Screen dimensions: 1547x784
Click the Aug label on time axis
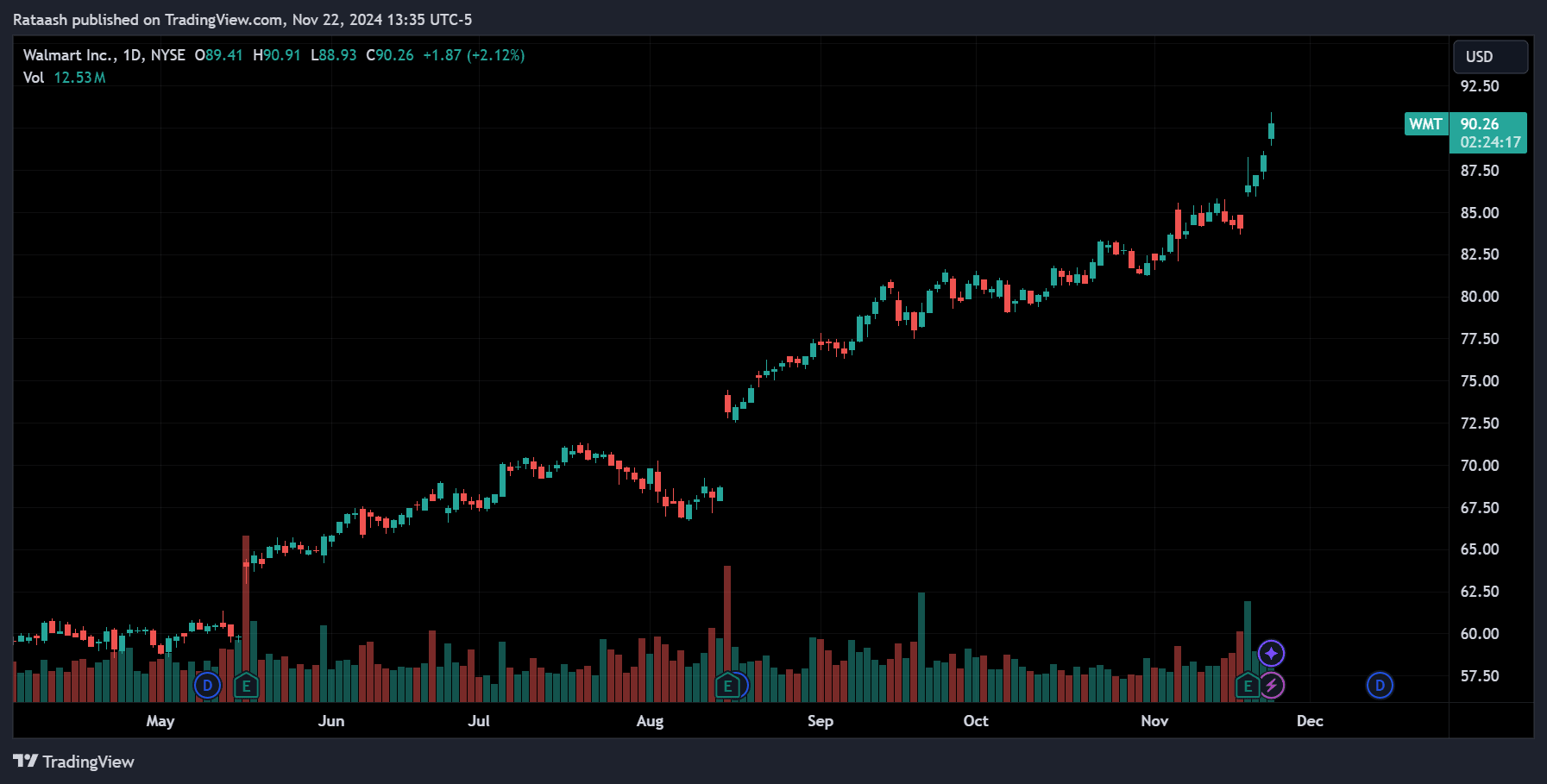pyautogui.click(x=650, y=721)
